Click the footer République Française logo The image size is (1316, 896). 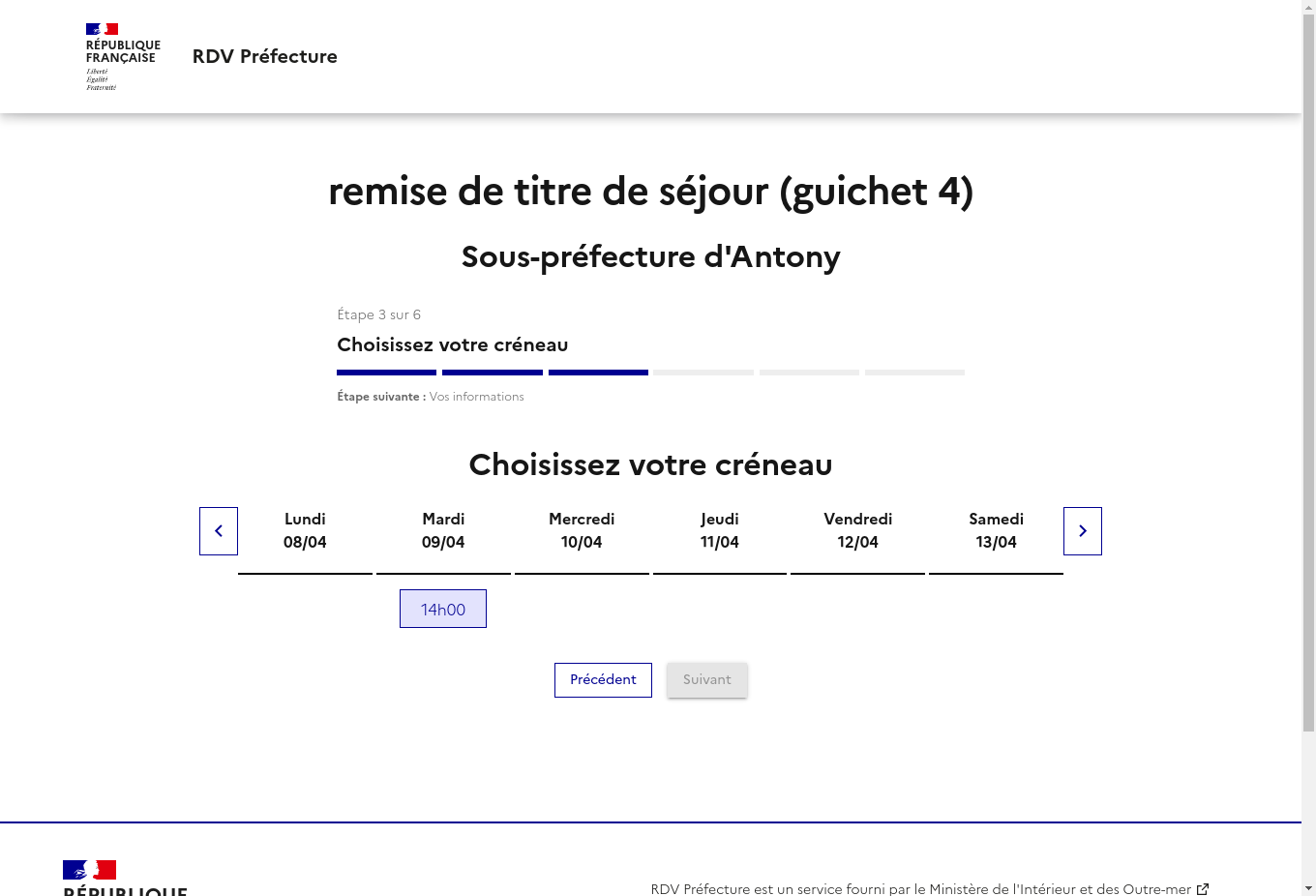coord(125,878)
